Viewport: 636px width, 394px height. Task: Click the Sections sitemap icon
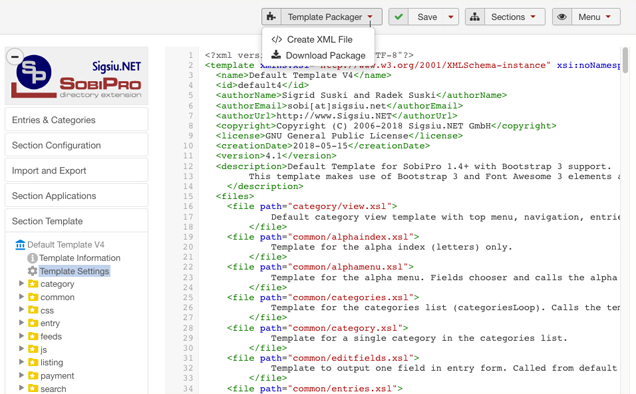click(x=475, y=17)
